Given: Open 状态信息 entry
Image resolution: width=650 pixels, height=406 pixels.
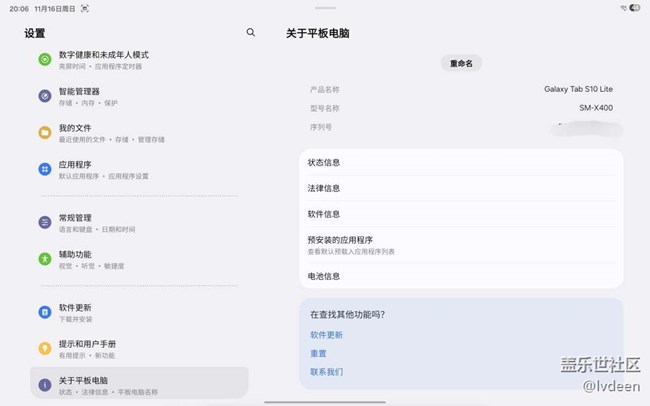Looking at the screenshot, I should tap(460, 162).
